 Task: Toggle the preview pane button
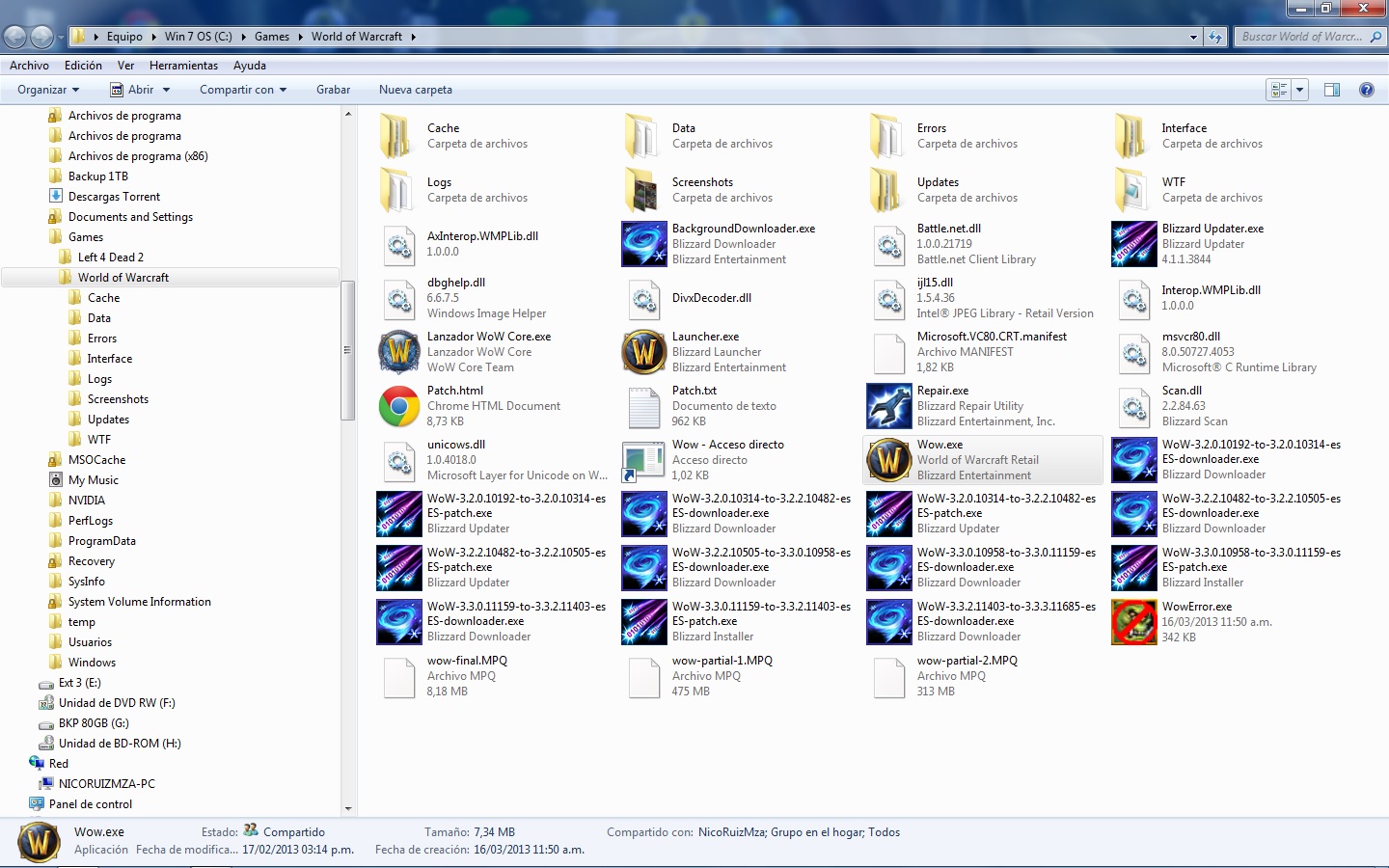pyautogui.click(x=1332, y=90)
